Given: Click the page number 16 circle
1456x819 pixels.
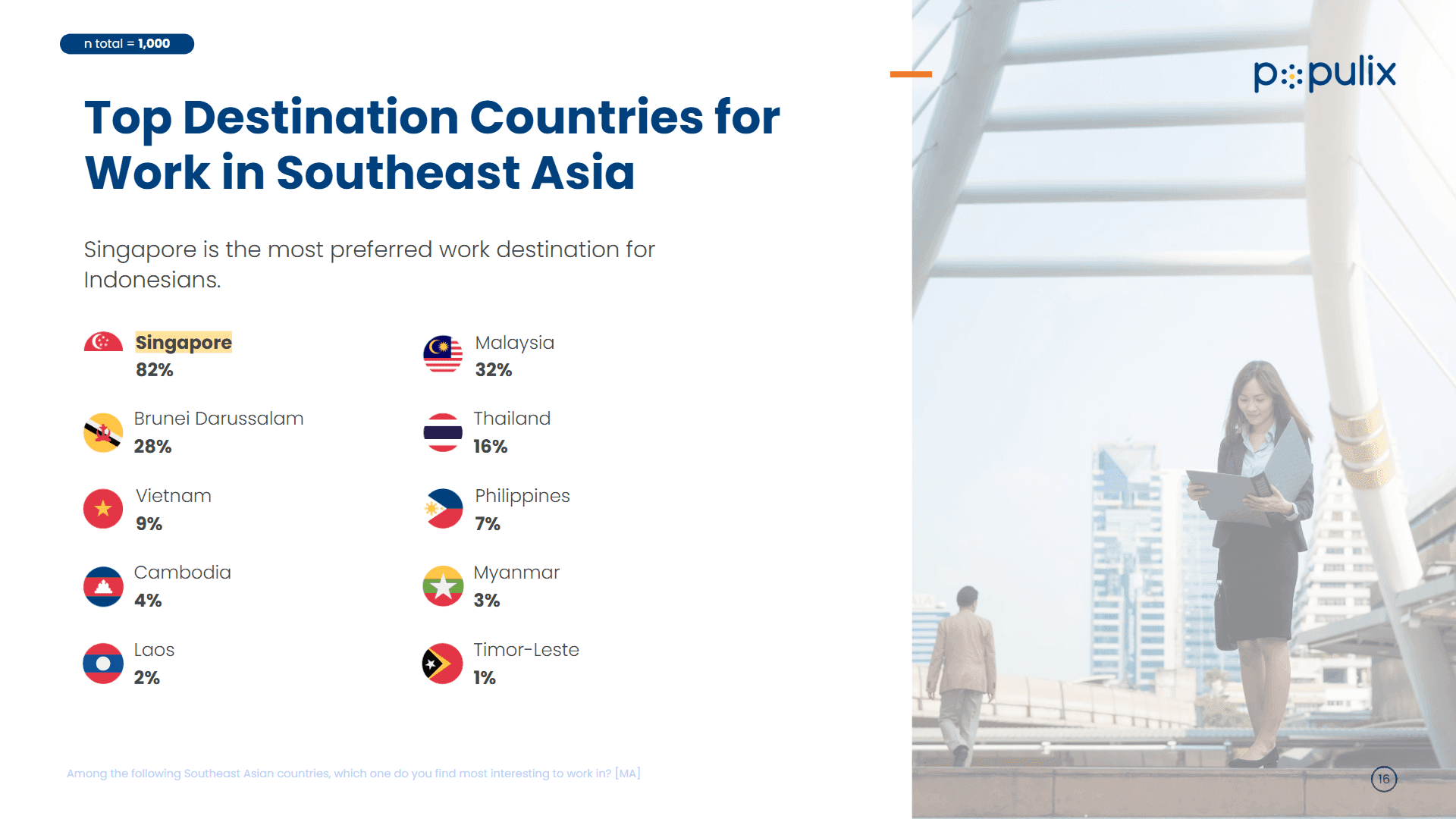Looking at the screenshot, I should click(x=1384, y=779).
